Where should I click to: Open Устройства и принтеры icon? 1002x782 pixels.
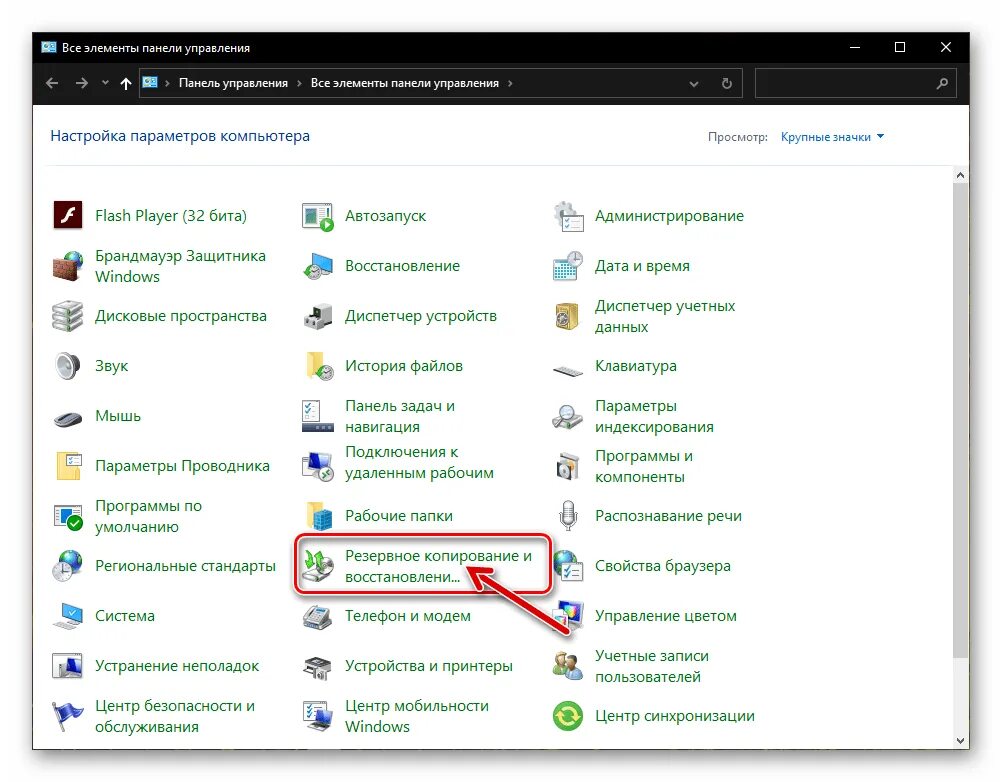pyautogui.click(x=318, y=666)
